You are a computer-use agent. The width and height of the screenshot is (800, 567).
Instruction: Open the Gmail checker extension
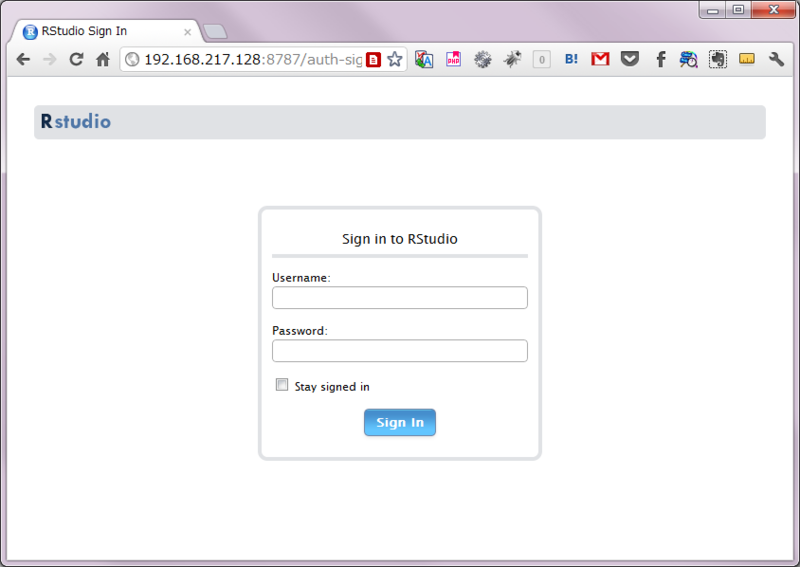tap(601, 60)
